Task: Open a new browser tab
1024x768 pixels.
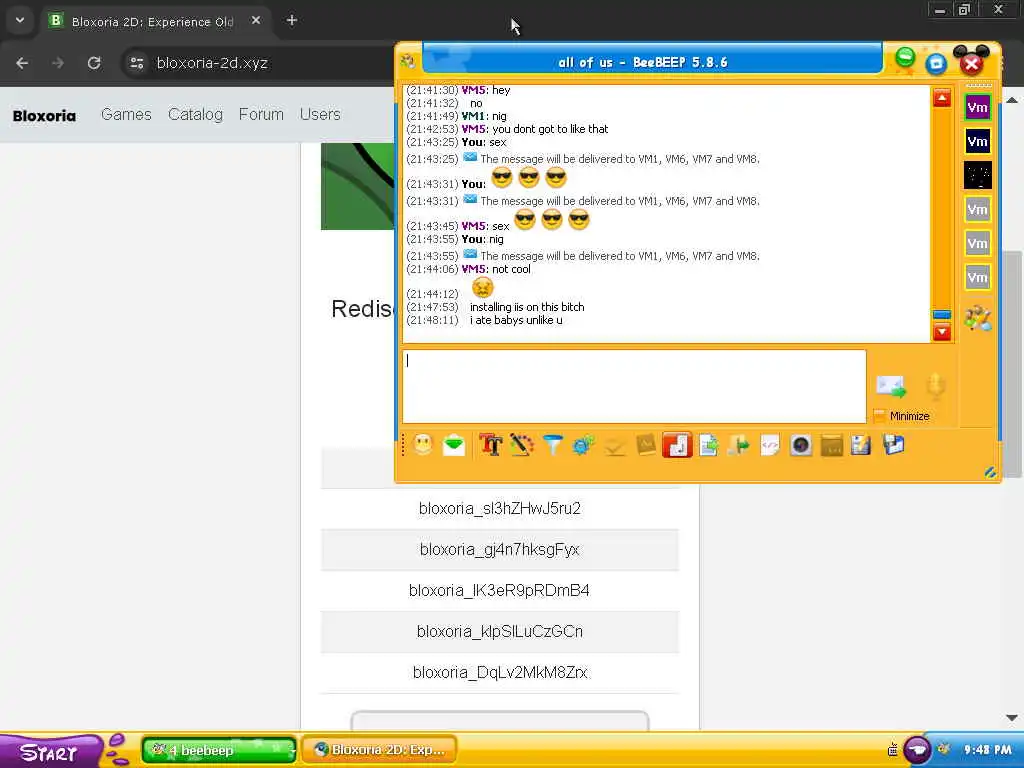Action: coord(292,21)
